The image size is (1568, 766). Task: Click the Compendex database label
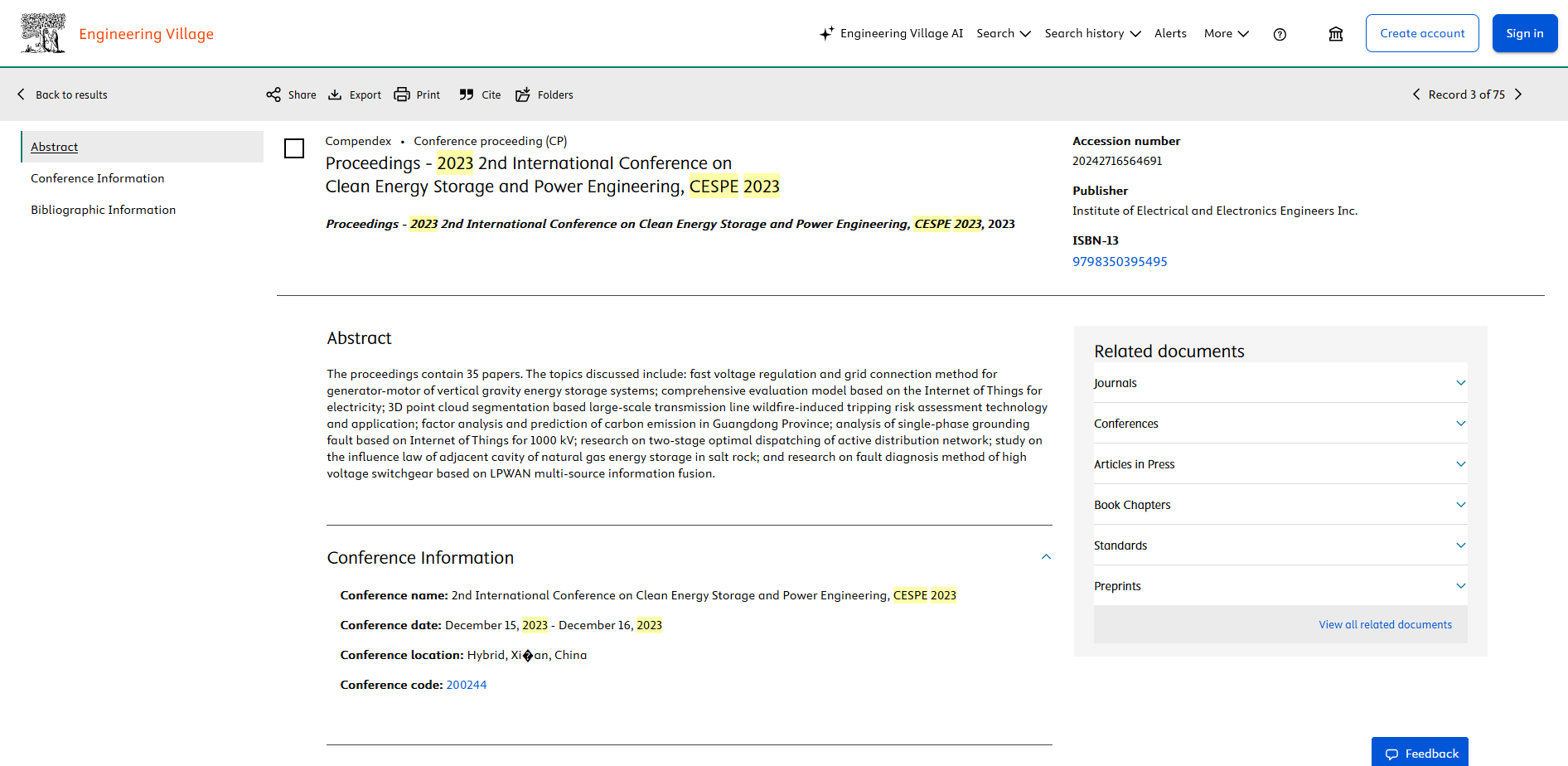(358, 141)
